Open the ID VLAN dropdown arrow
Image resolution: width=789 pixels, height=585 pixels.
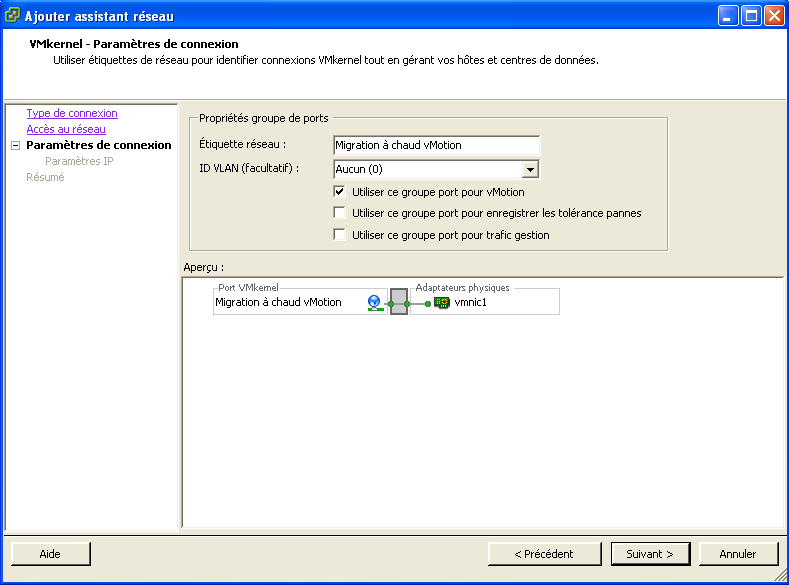[531, 170]
